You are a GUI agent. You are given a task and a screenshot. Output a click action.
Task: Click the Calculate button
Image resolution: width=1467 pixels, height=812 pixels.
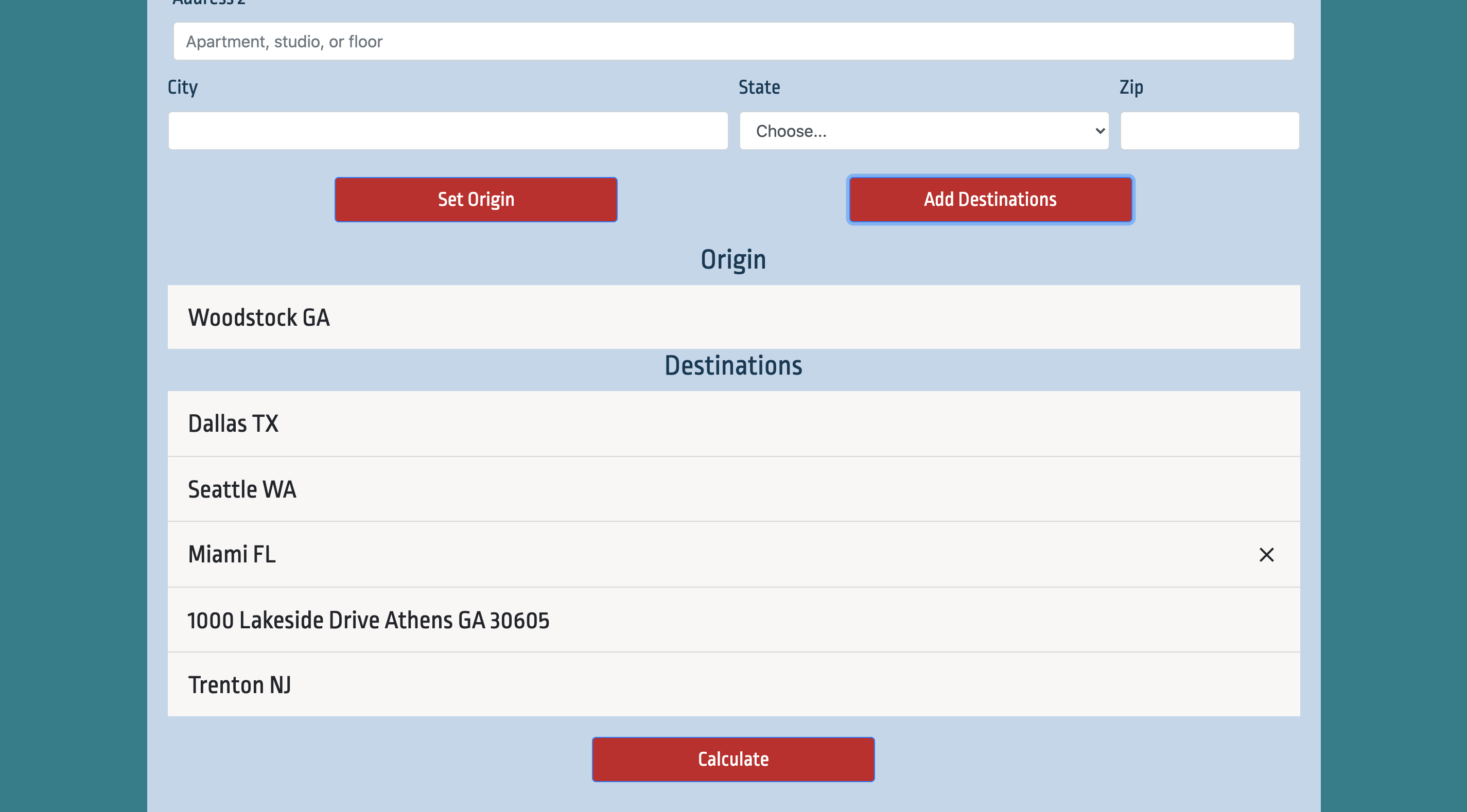pyautogui.click(x=733, y=760)
